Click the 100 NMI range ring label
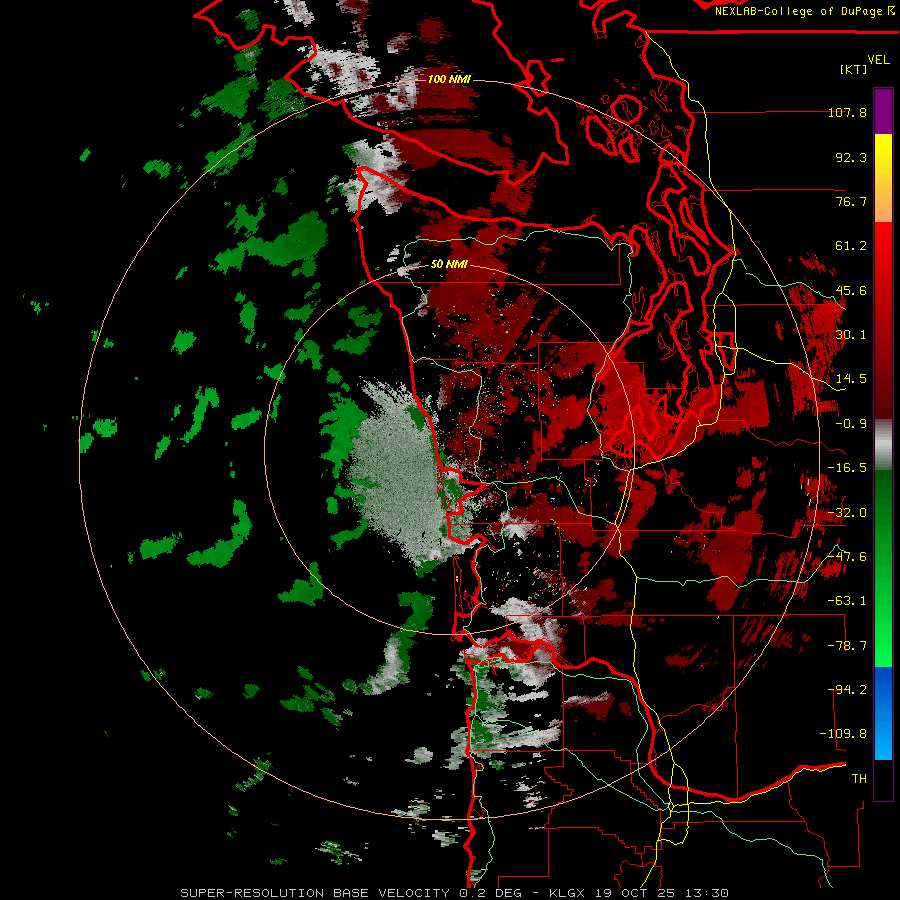 [449, 79]
